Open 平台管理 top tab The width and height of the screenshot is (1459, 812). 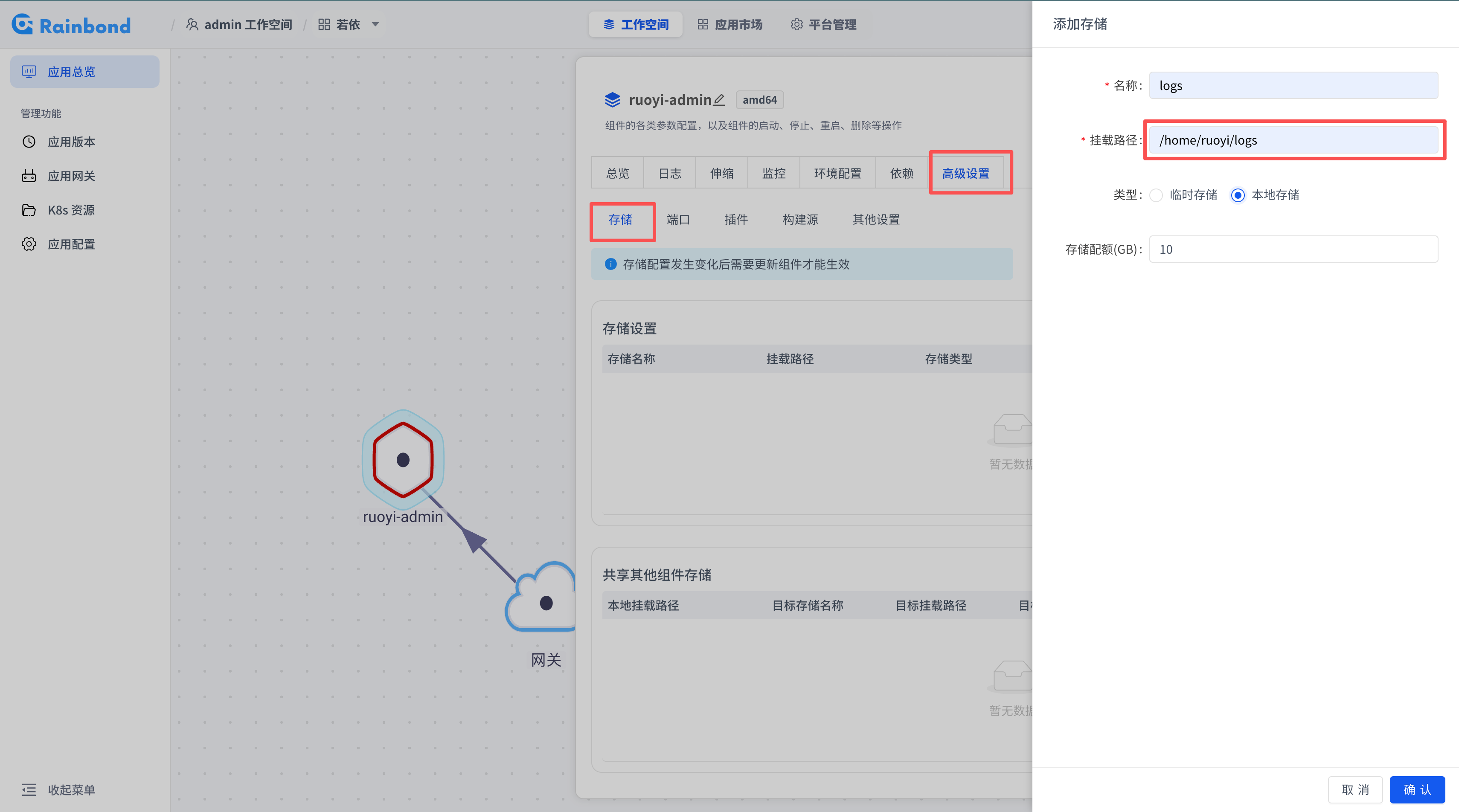point(823,24)
